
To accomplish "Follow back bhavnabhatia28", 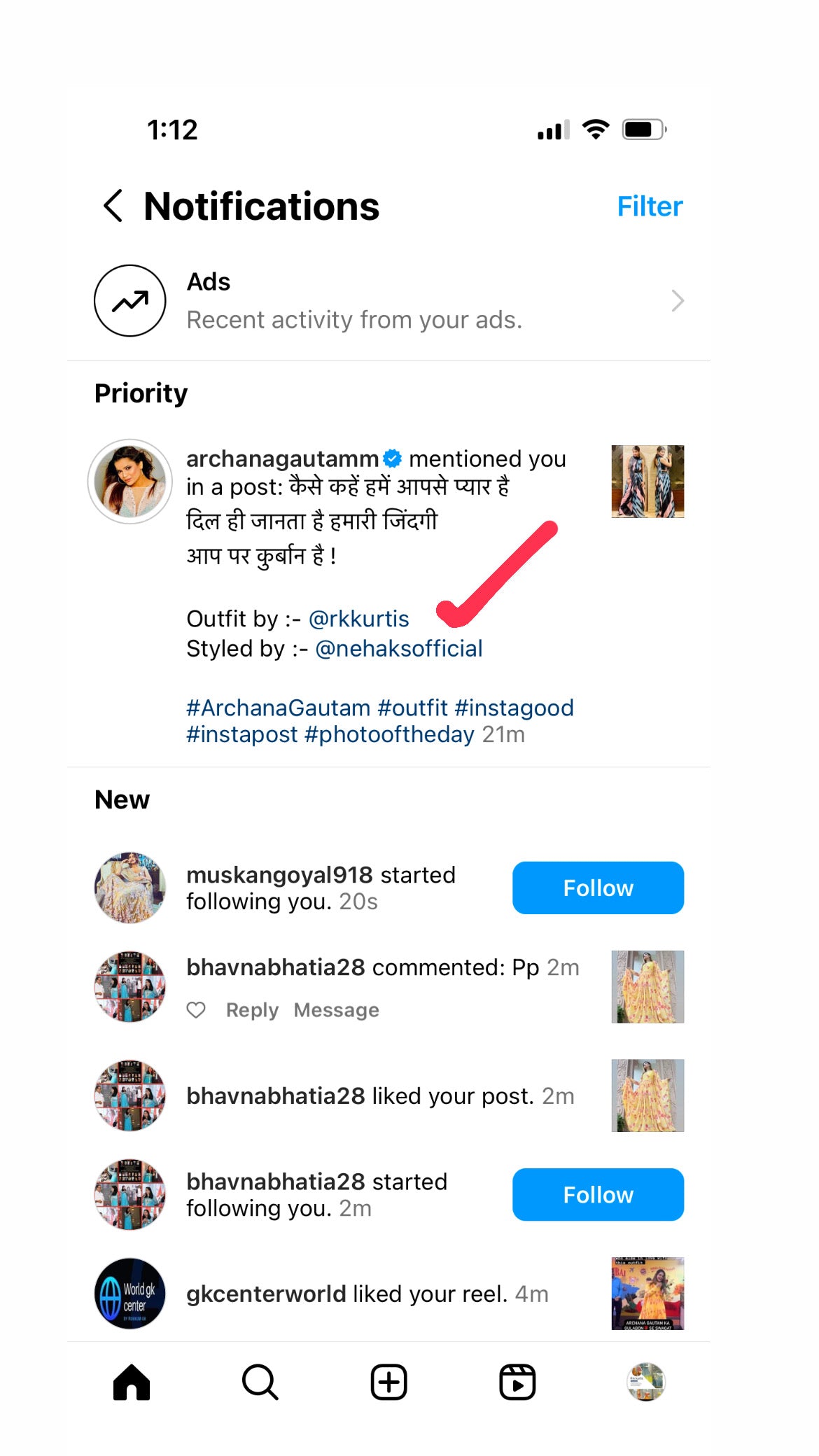I will 598,1194.
